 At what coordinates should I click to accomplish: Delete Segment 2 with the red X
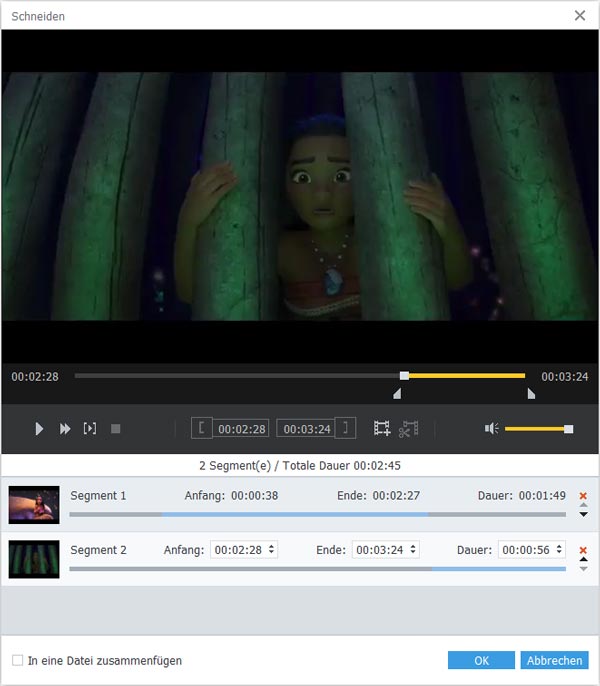click(583, 550)
